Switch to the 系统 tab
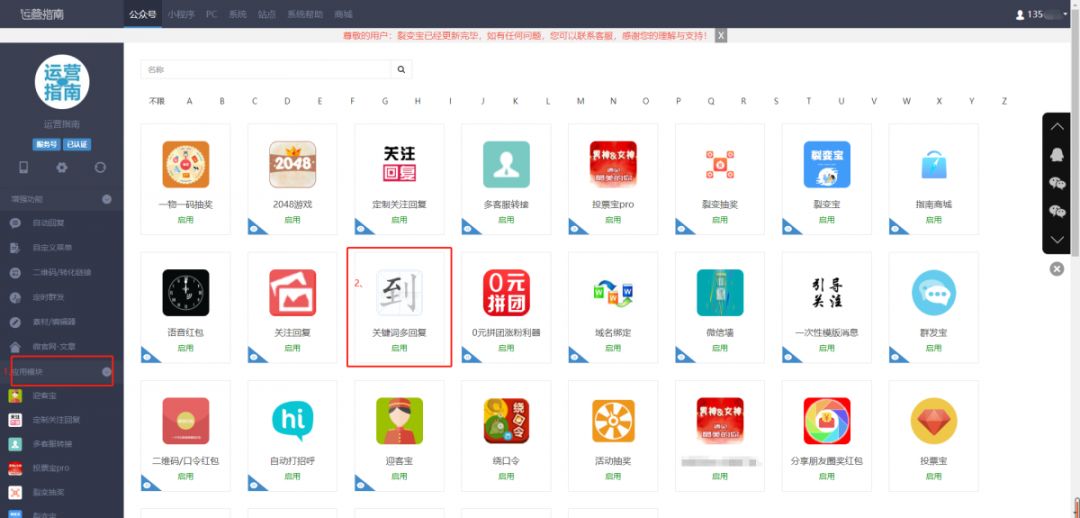The width and height of the screenshot is (1080, 518). [x=238, y=14]
